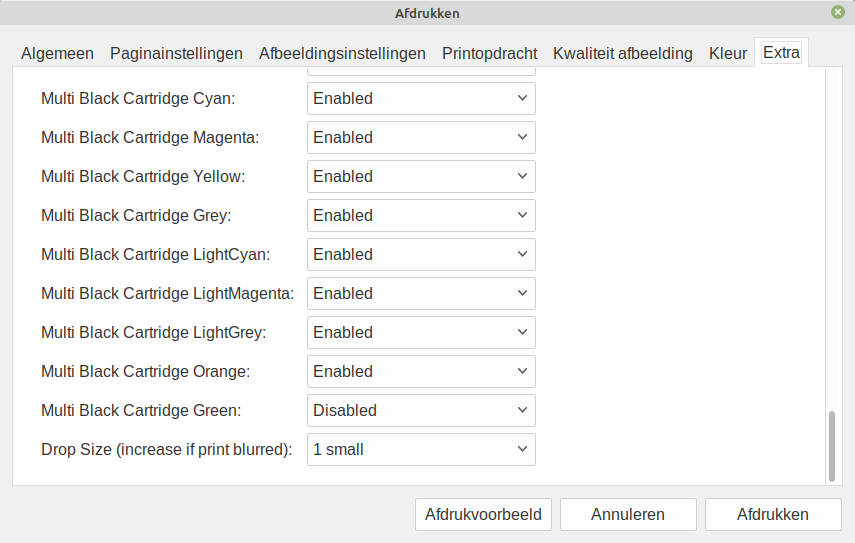
Task: Go to the Afbeeldingsinstellingen tab
Action: (342, 53)
